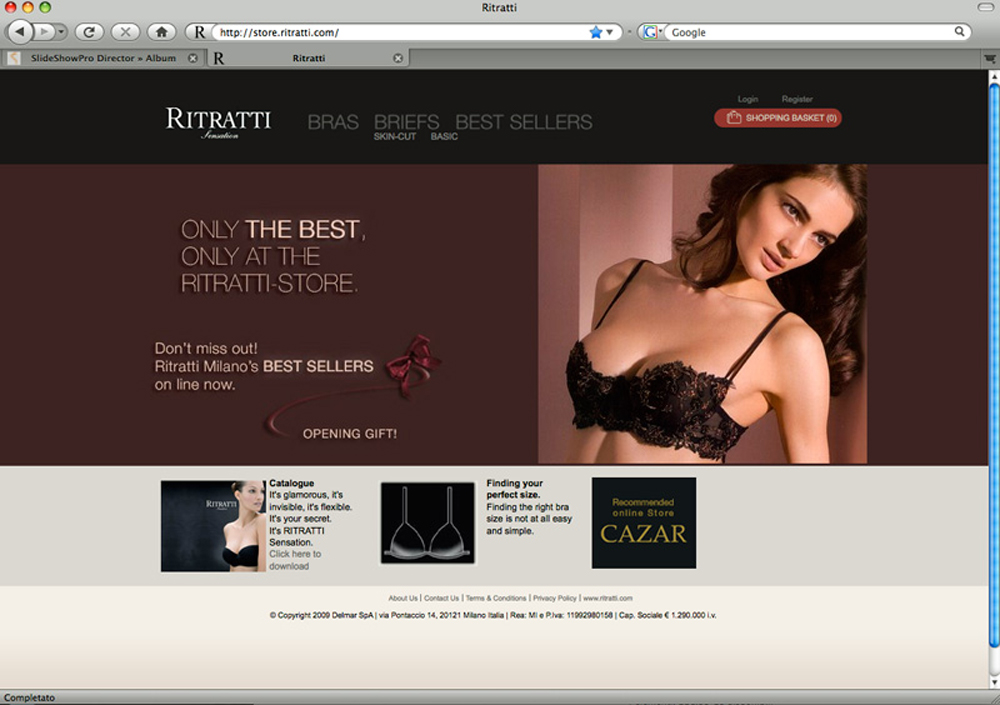This screenshot has height=705, width=1000.
Task: Open the Terms & Conditions footer link
Action: [496, 598]
